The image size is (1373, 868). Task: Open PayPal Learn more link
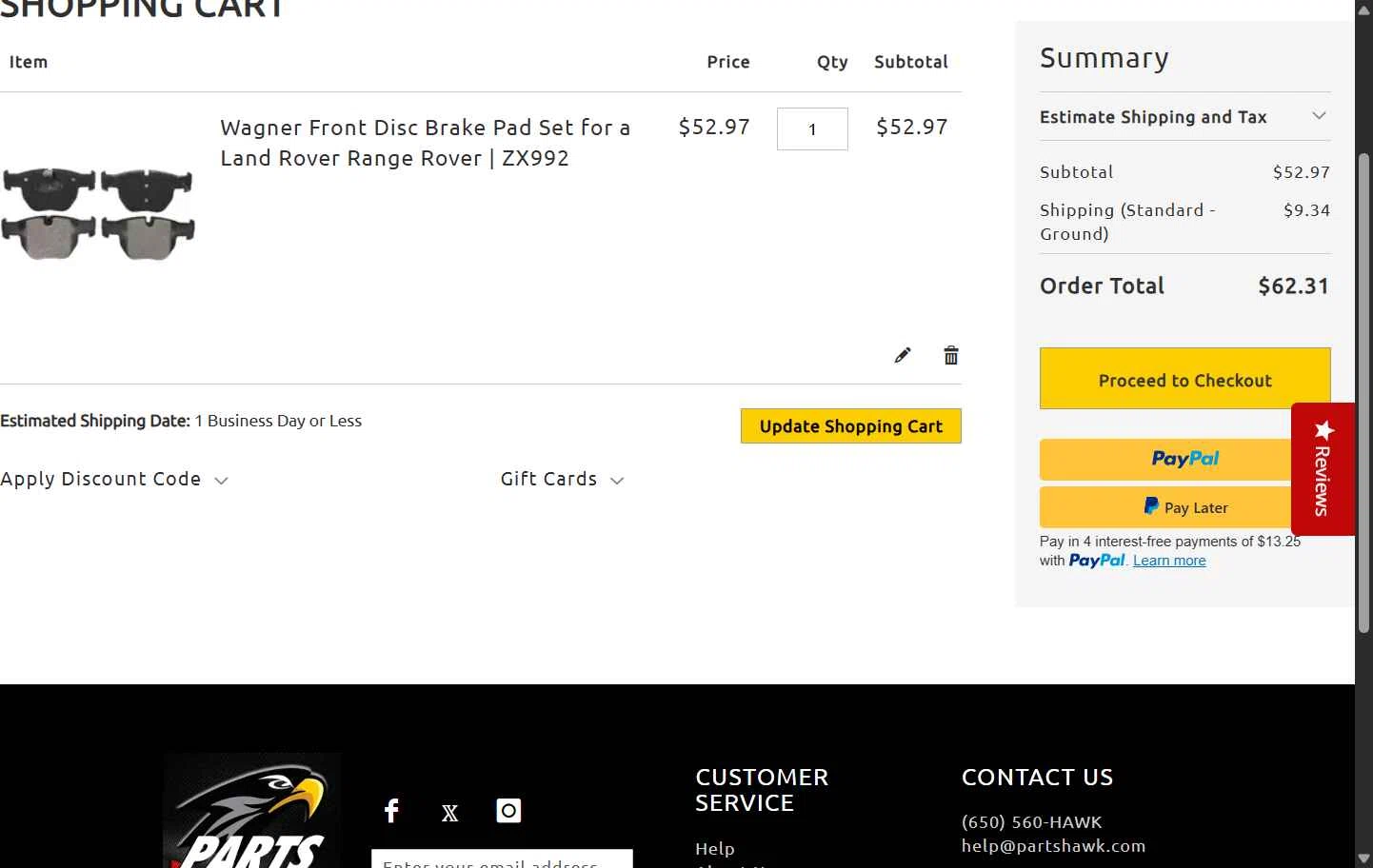coord(1169,561)
